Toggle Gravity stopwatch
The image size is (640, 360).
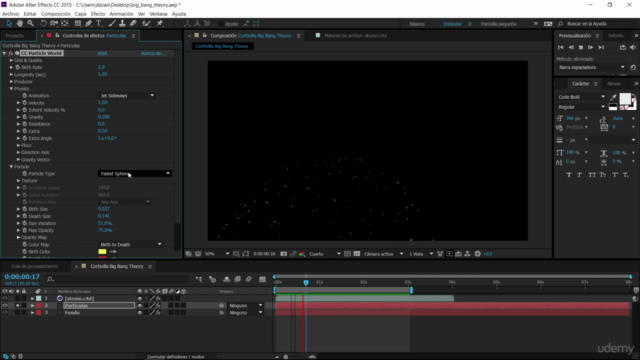24,117
